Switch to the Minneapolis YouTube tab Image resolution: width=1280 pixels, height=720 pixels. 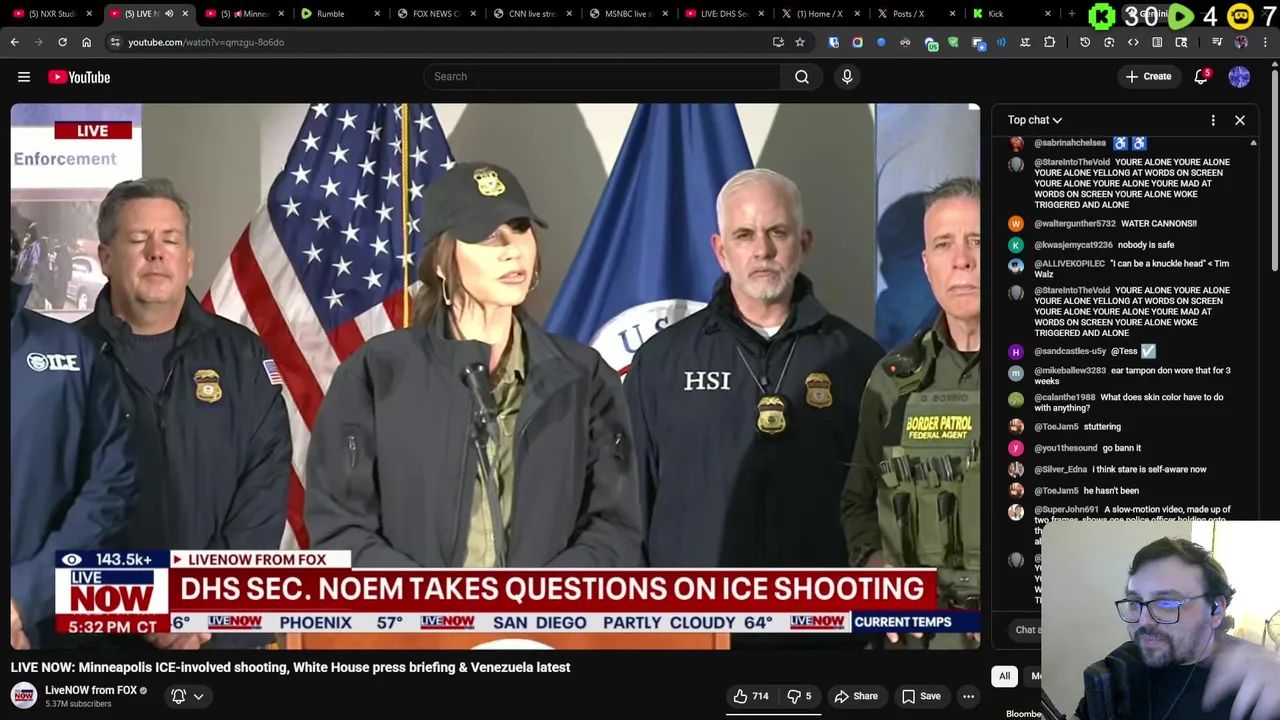pyautogui.click(x=242, y=14)
